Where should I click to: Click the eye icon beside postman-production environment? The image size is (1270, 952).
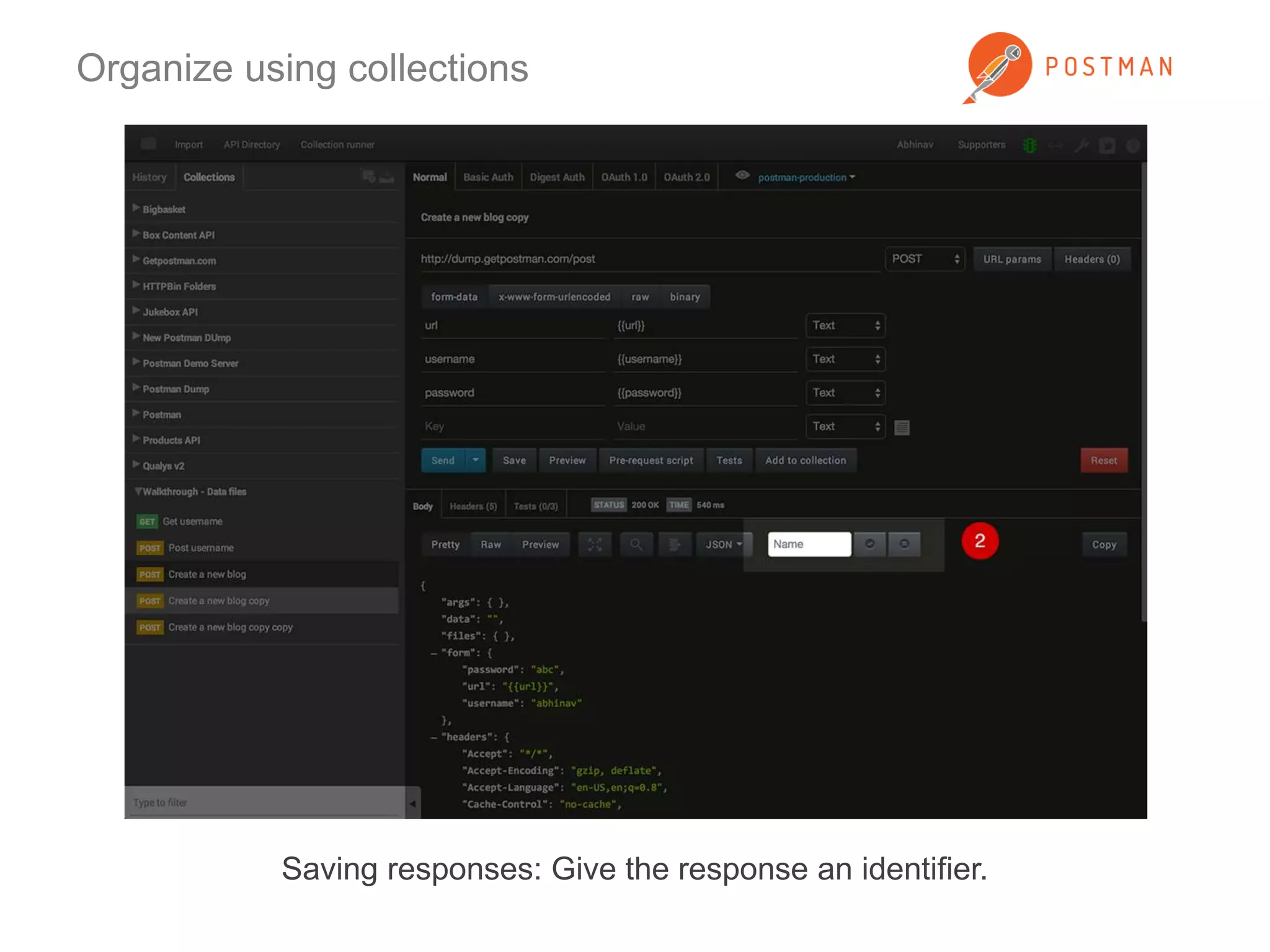click(x=742, y=175)
